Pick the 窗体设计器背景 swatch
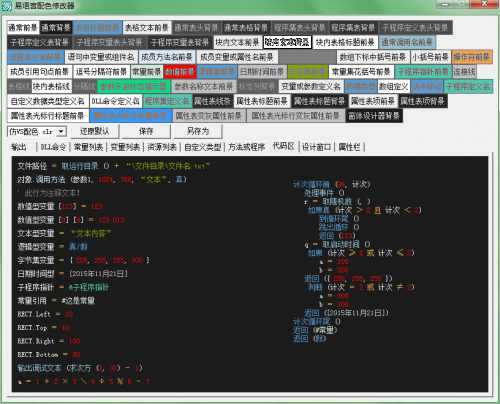This screenshot has width=500, height=404. (374, 116)
